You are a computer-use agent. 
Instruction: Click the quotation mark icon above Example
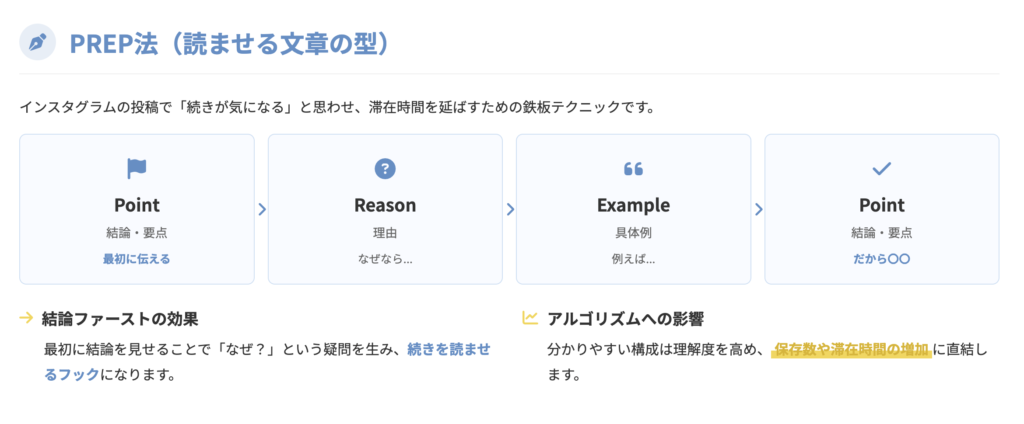(633, 168)
